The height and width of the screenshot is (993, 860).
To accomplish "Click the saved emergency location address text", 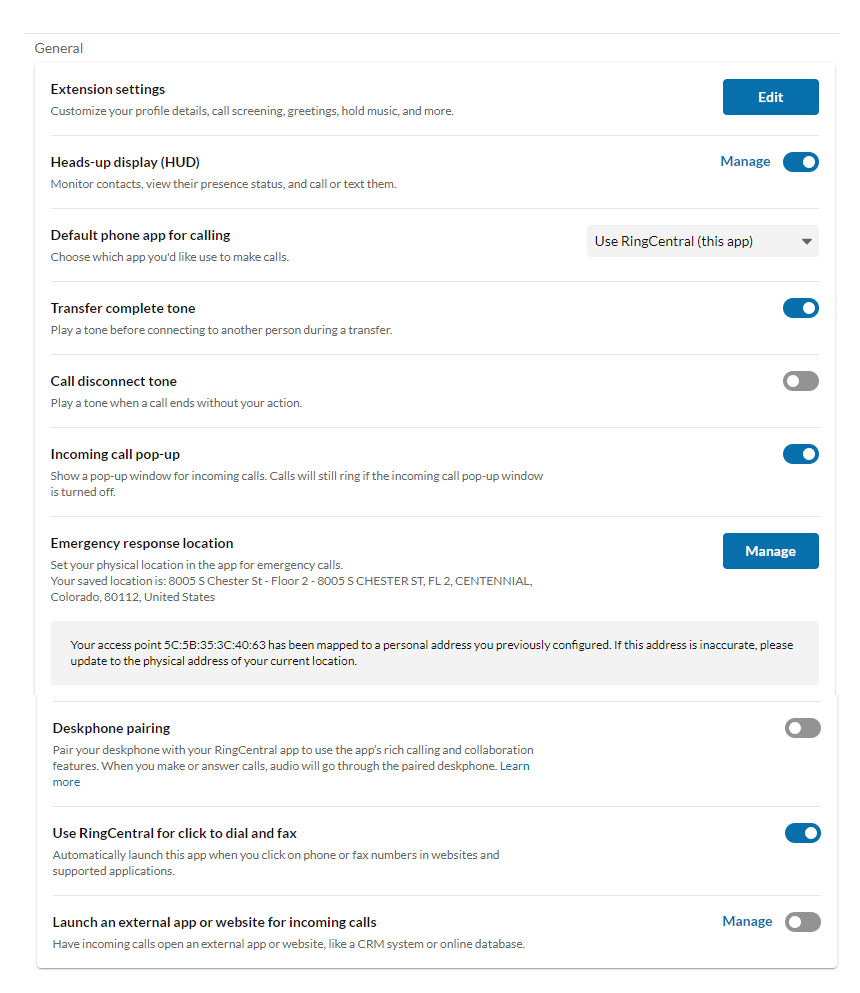I will coord(291,589).
